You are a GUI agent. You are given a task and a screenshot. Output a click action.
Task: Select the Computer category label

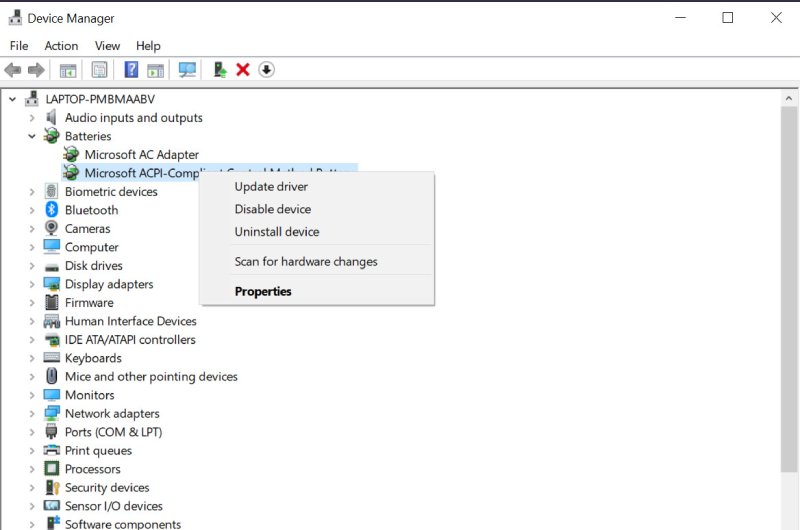(91, 247)
